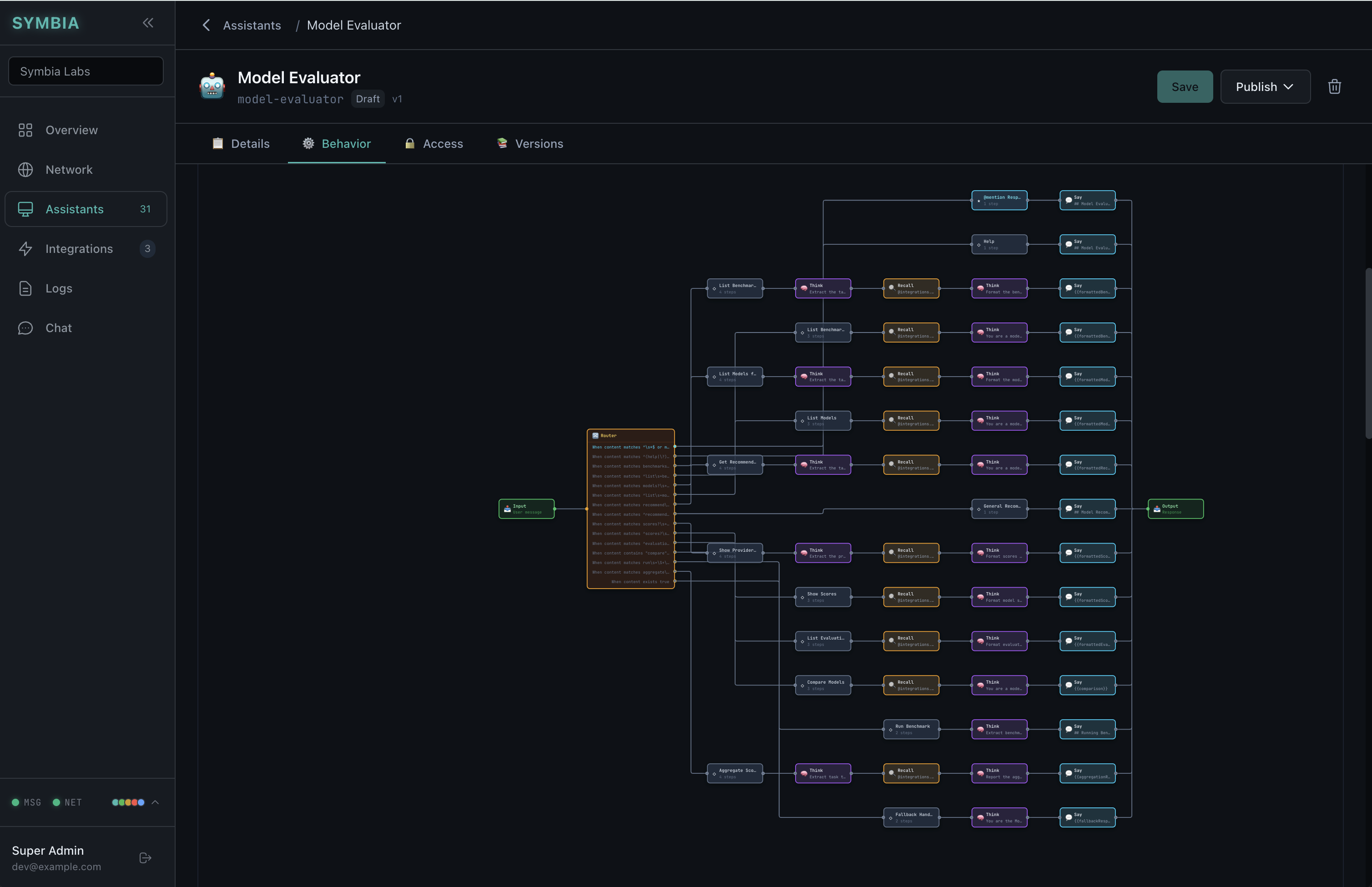
Task: Toggle the NET status indicator
Action: click(56, 802)
